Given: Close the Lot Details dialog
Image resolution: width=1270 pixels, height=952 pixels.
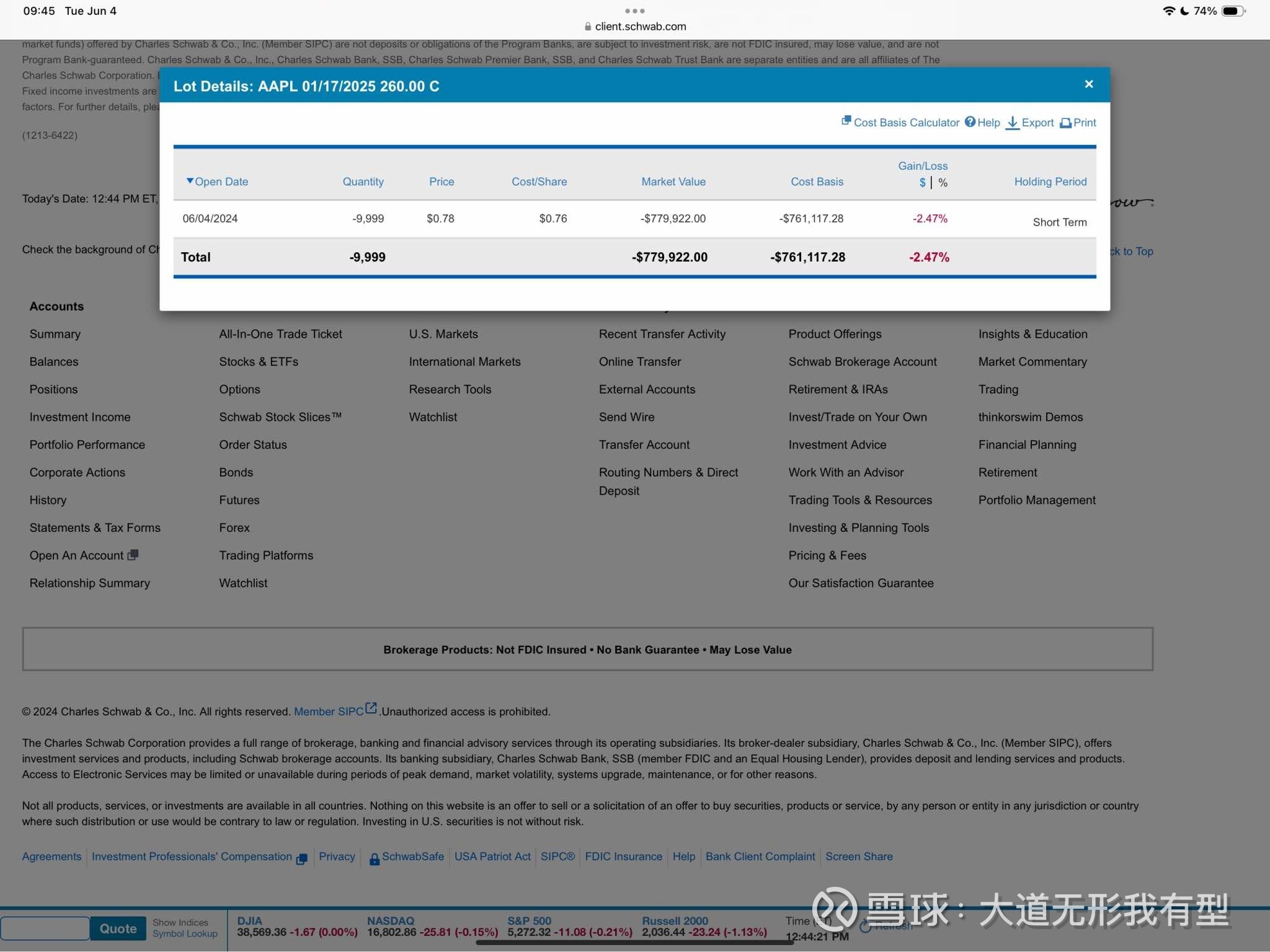Looking at the screenshot, I should click(x=1088, y=84).
